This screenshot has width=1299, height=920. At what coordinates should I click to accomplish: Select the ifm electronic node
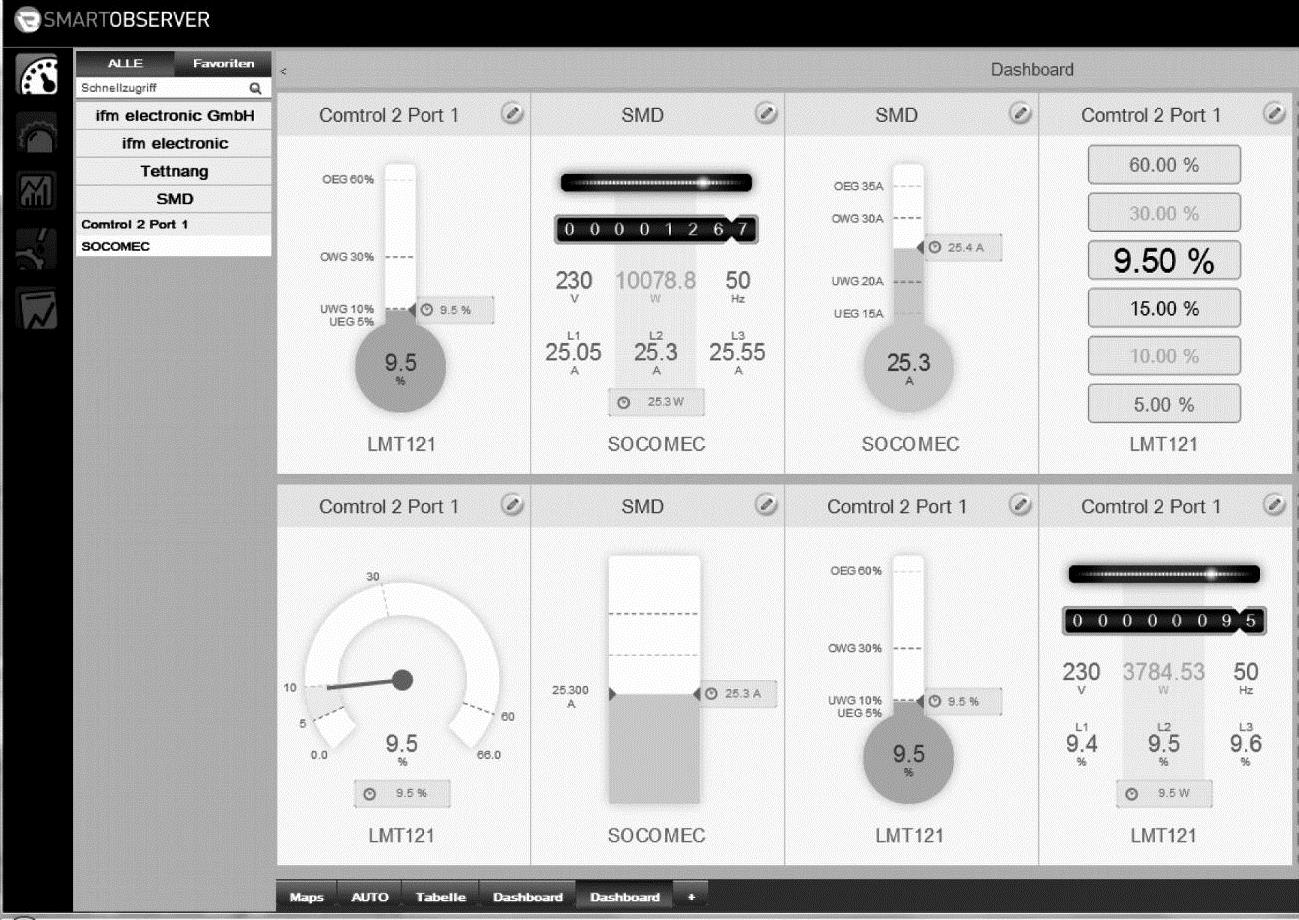174,143
